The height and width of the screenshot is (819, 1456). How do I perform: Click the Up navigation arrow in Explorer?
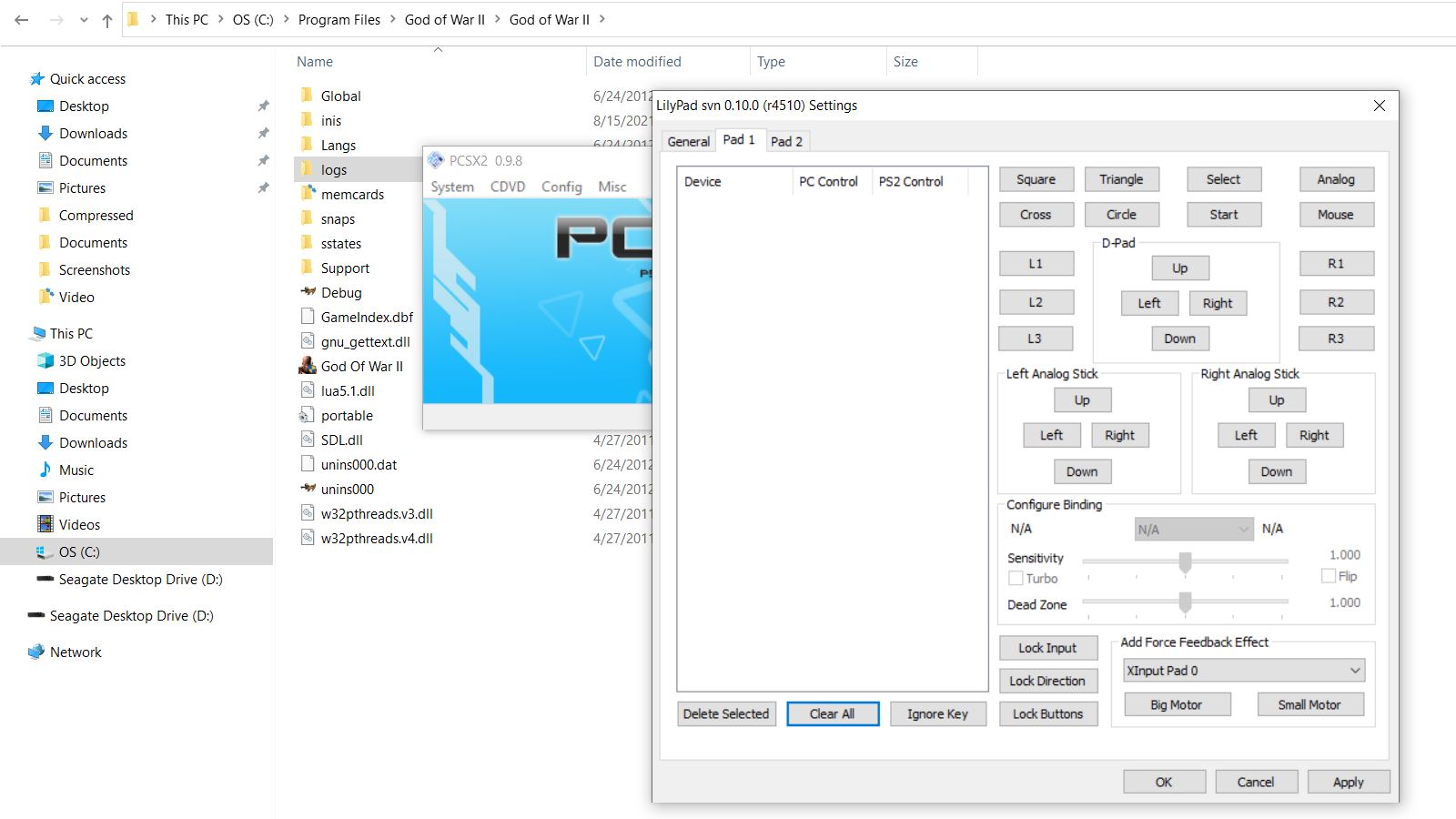click(x=107, y=20)
